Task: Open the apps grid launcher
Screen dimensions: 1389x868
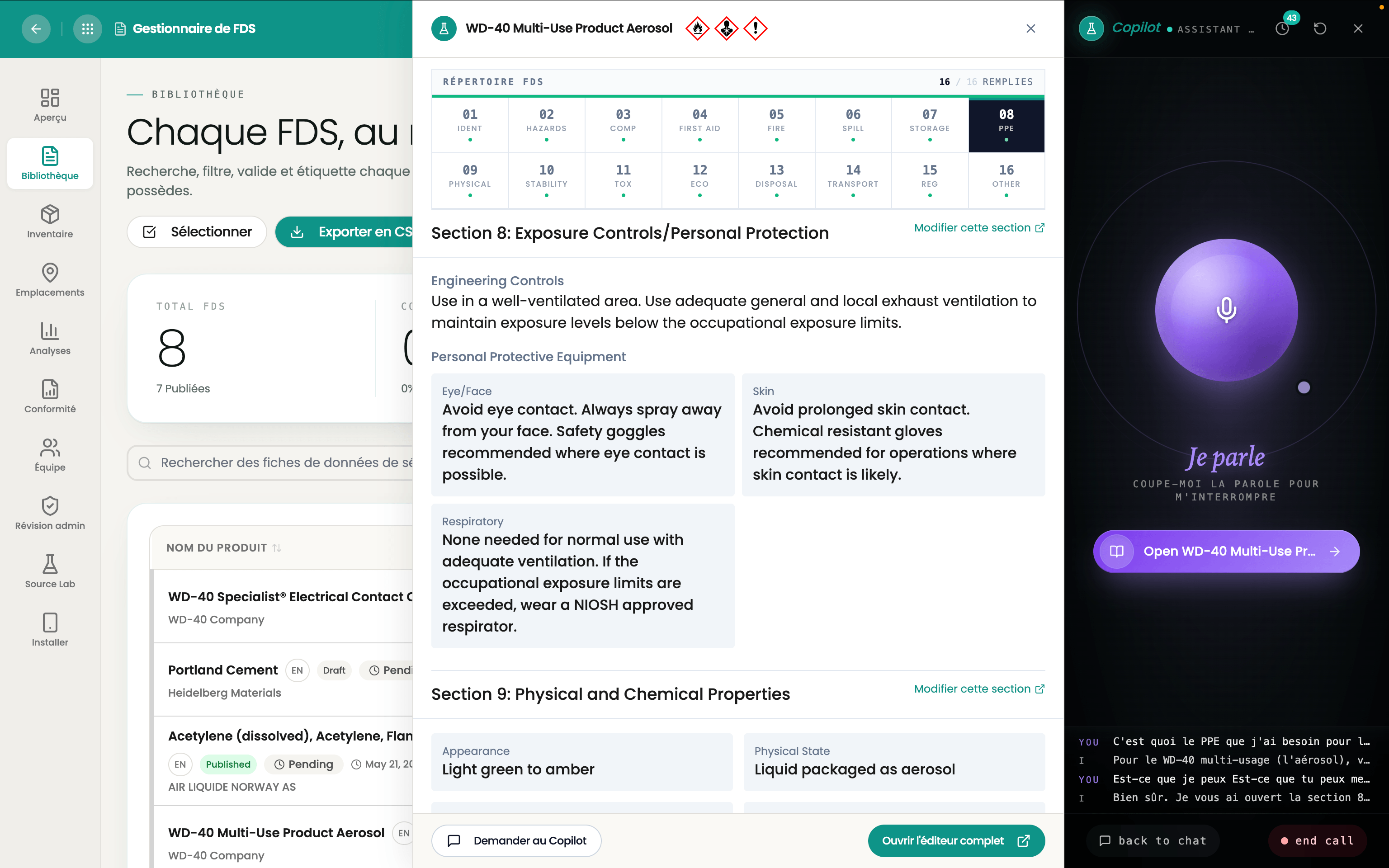Action: click(x=87, y=28)
